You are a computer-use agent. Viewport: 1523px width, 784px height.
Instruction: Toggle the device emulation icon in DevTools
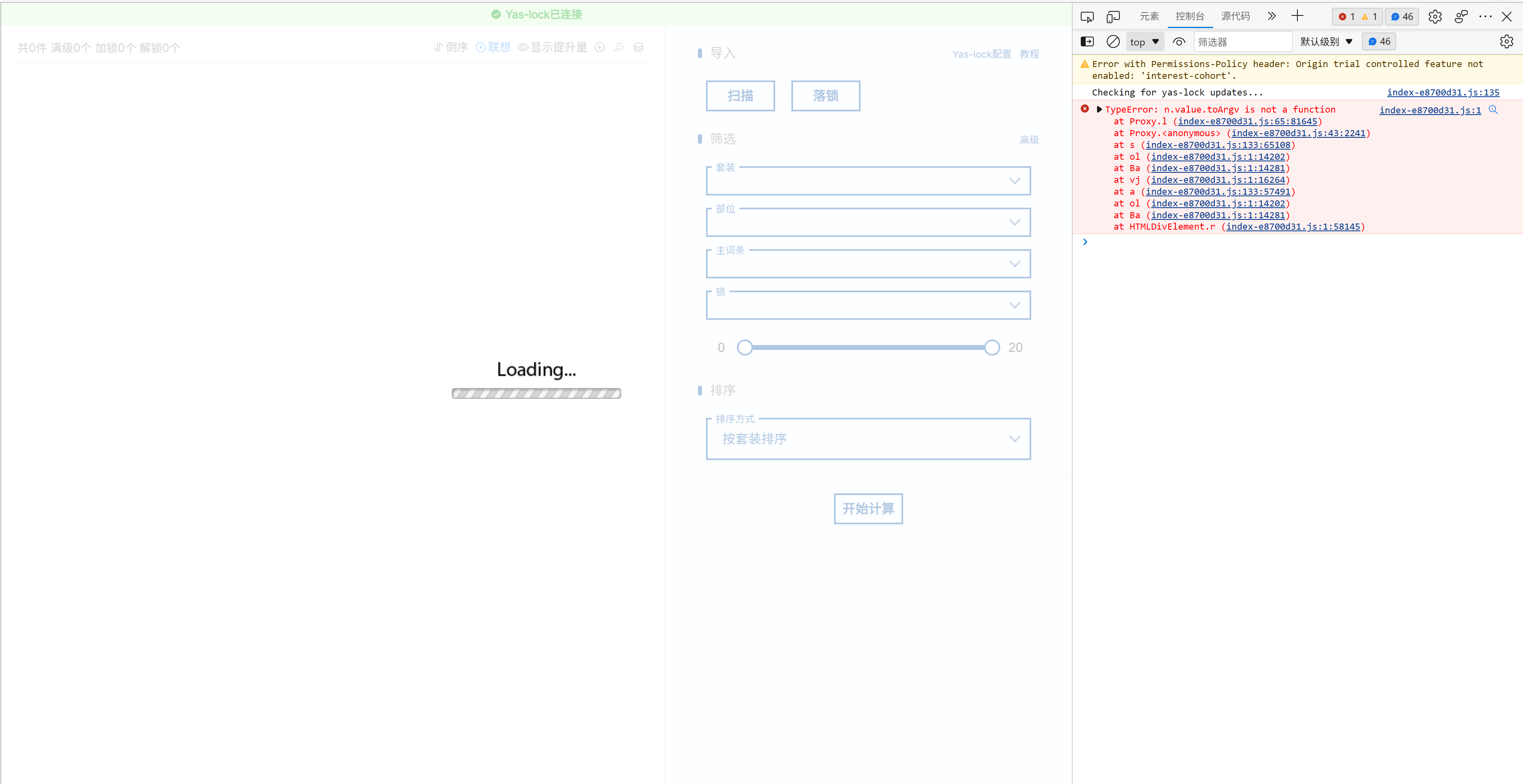[1114, 17]
